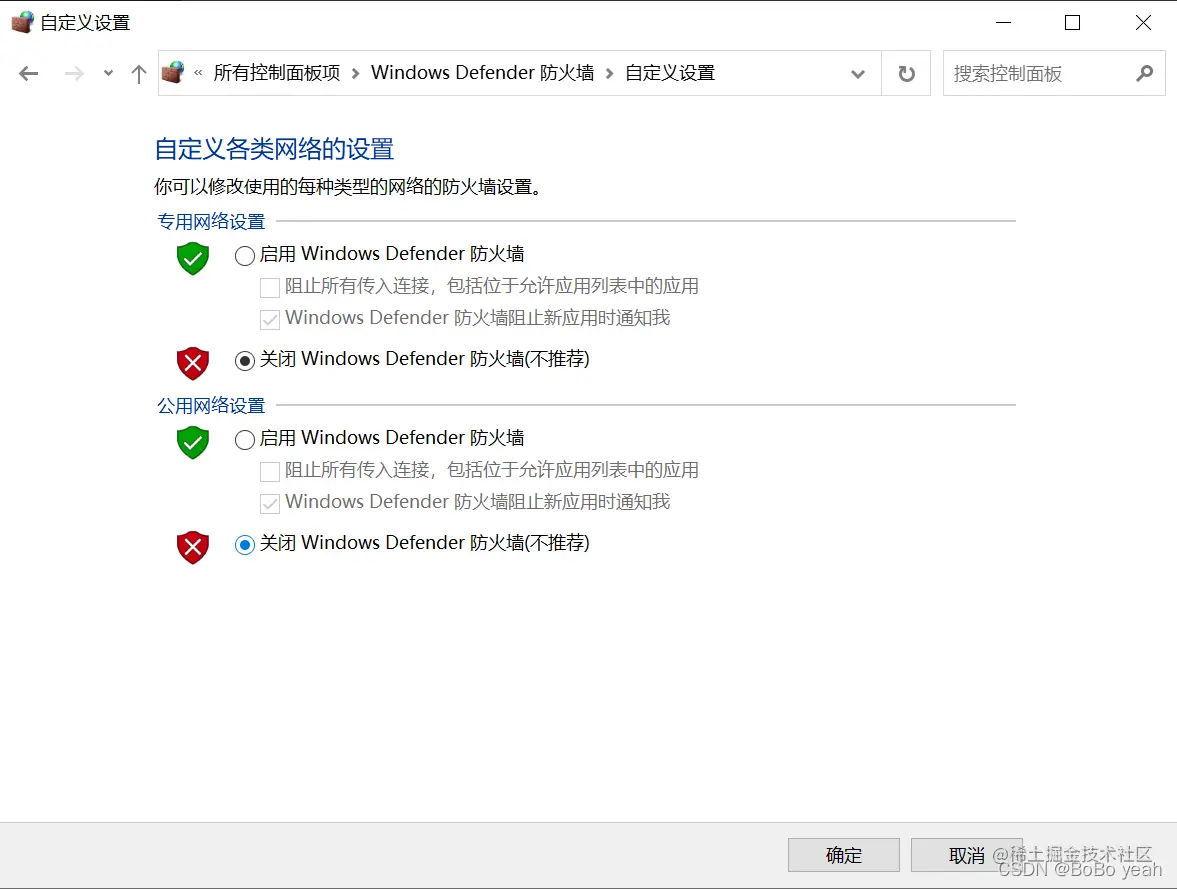Click the 公用网络设置 section label
The height and width of the screenshot is (889, 1177).
pyautogui.click(x=211, y=405)
